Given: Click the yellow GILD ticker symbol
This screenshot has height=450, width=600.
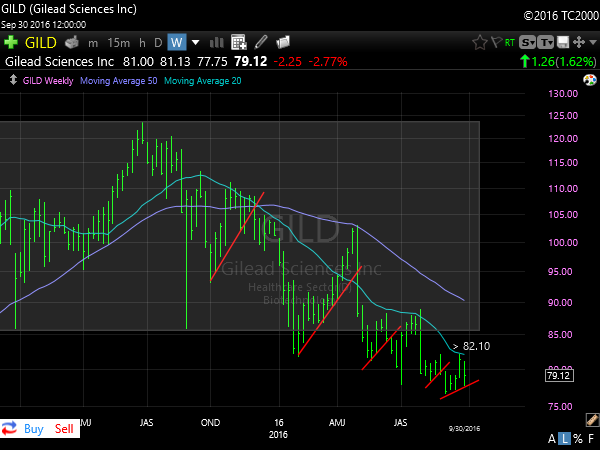Looking at the screenshot, I should tap(41, 42).
